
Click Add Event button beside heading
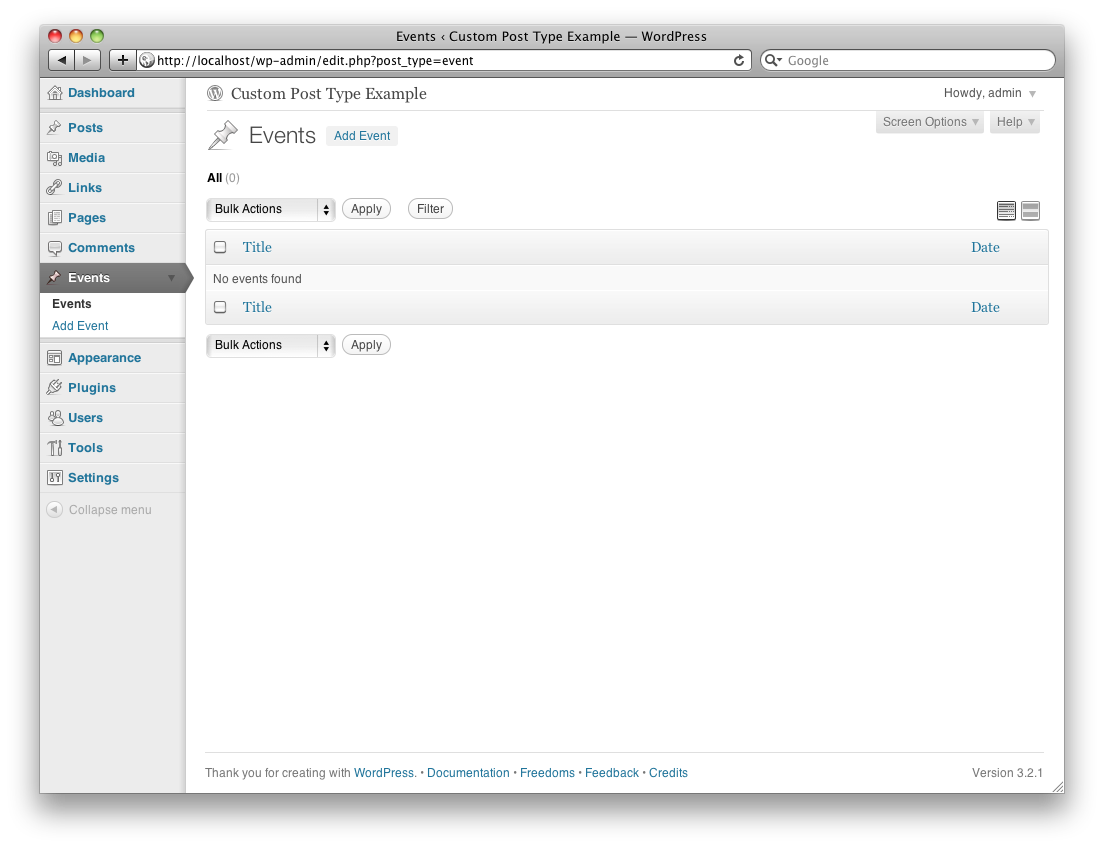362,136
